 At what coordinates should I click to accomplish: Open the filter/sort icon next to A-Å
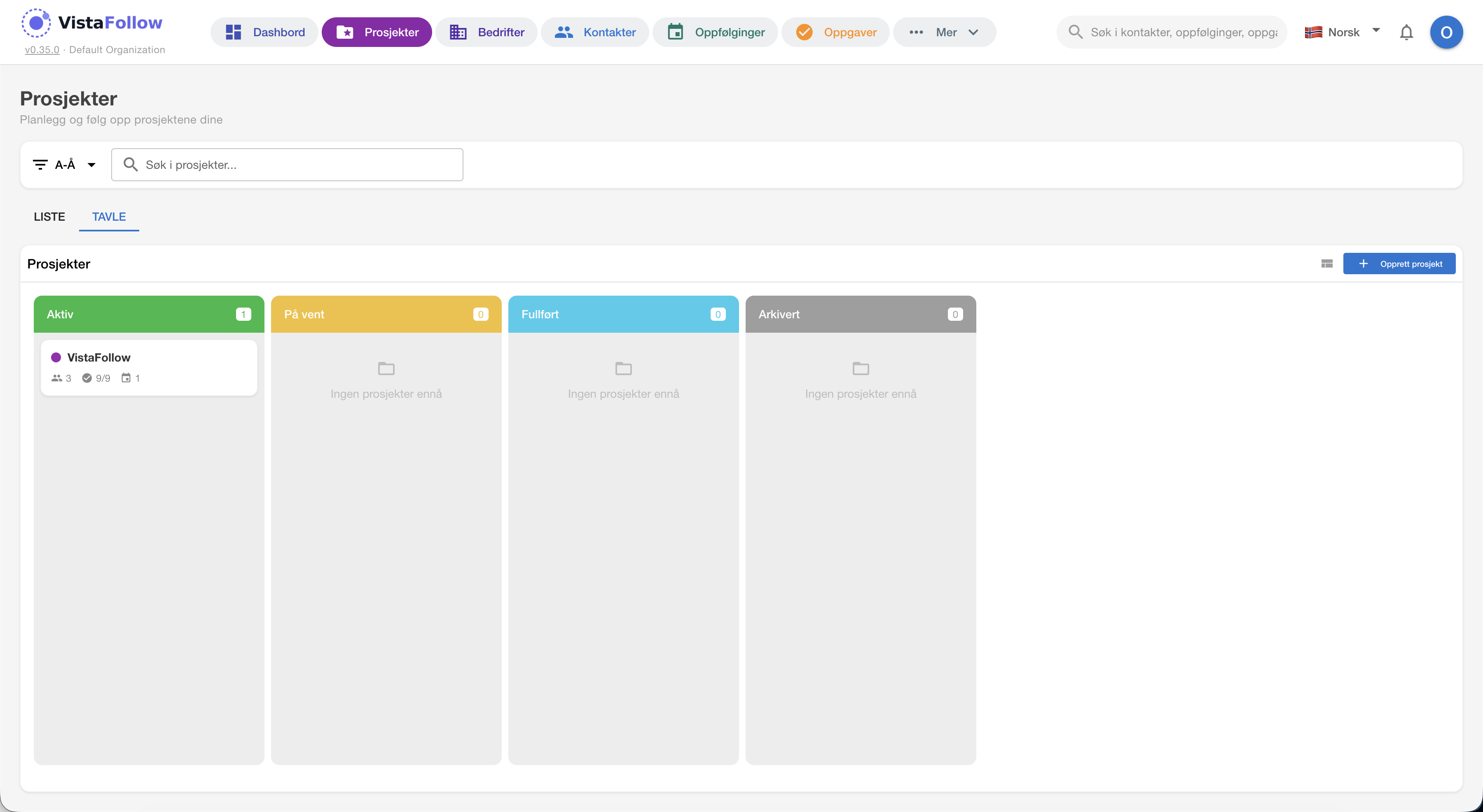40,164
